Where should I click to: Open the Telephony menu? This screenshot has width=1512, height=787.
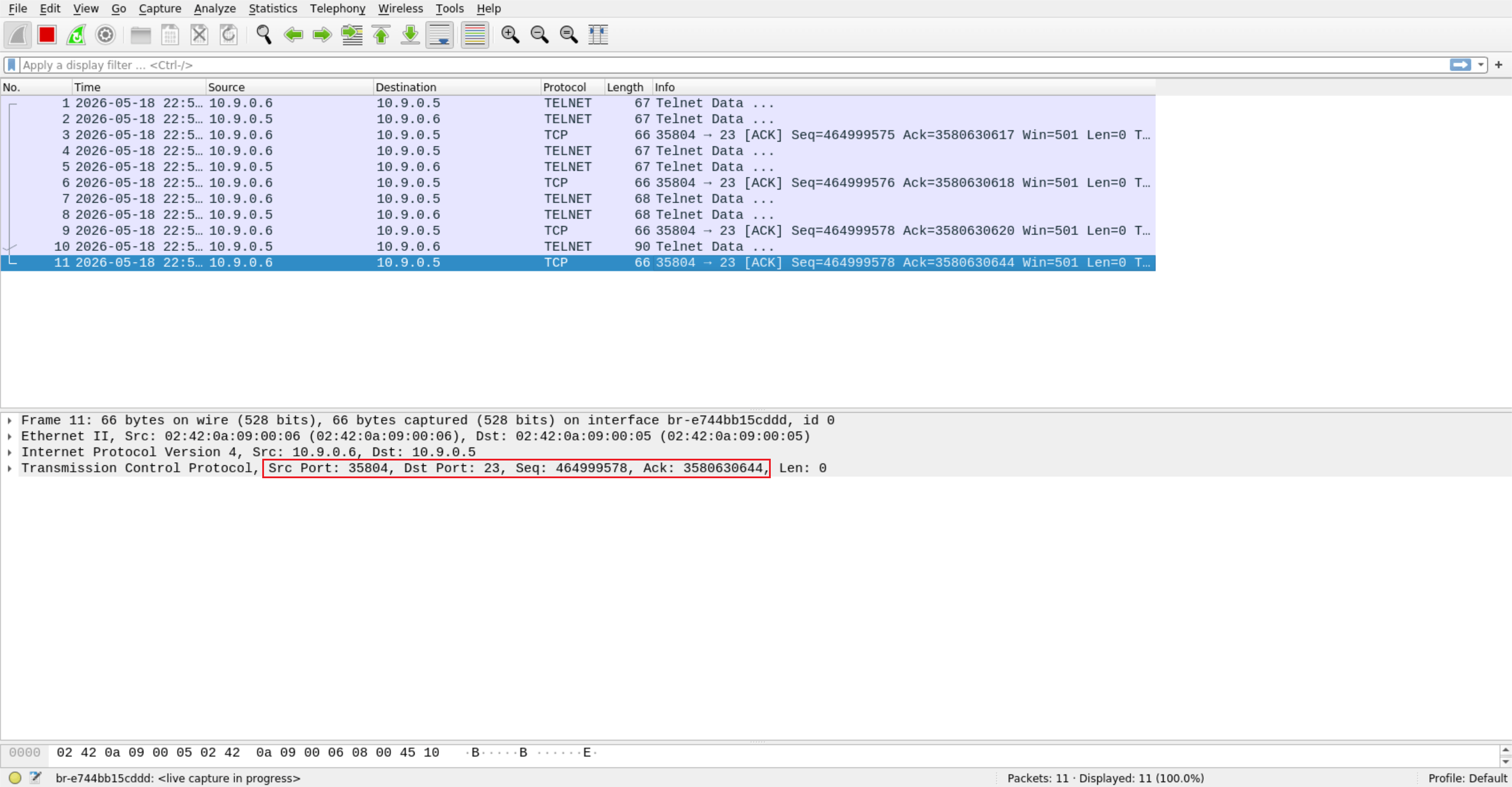(x=338, y=8)
